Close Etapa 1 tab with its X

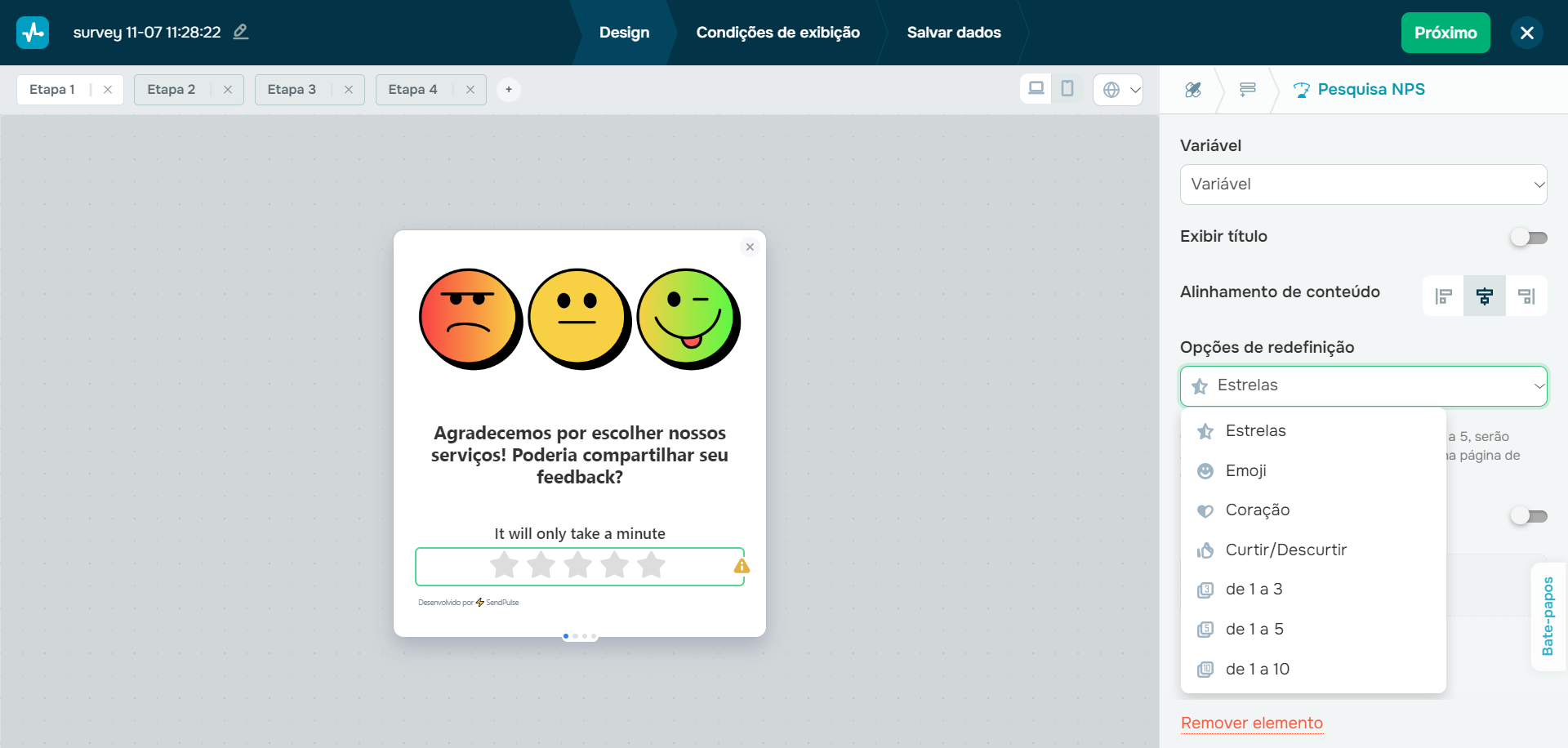pyautogui.click(x=108, y=90)
